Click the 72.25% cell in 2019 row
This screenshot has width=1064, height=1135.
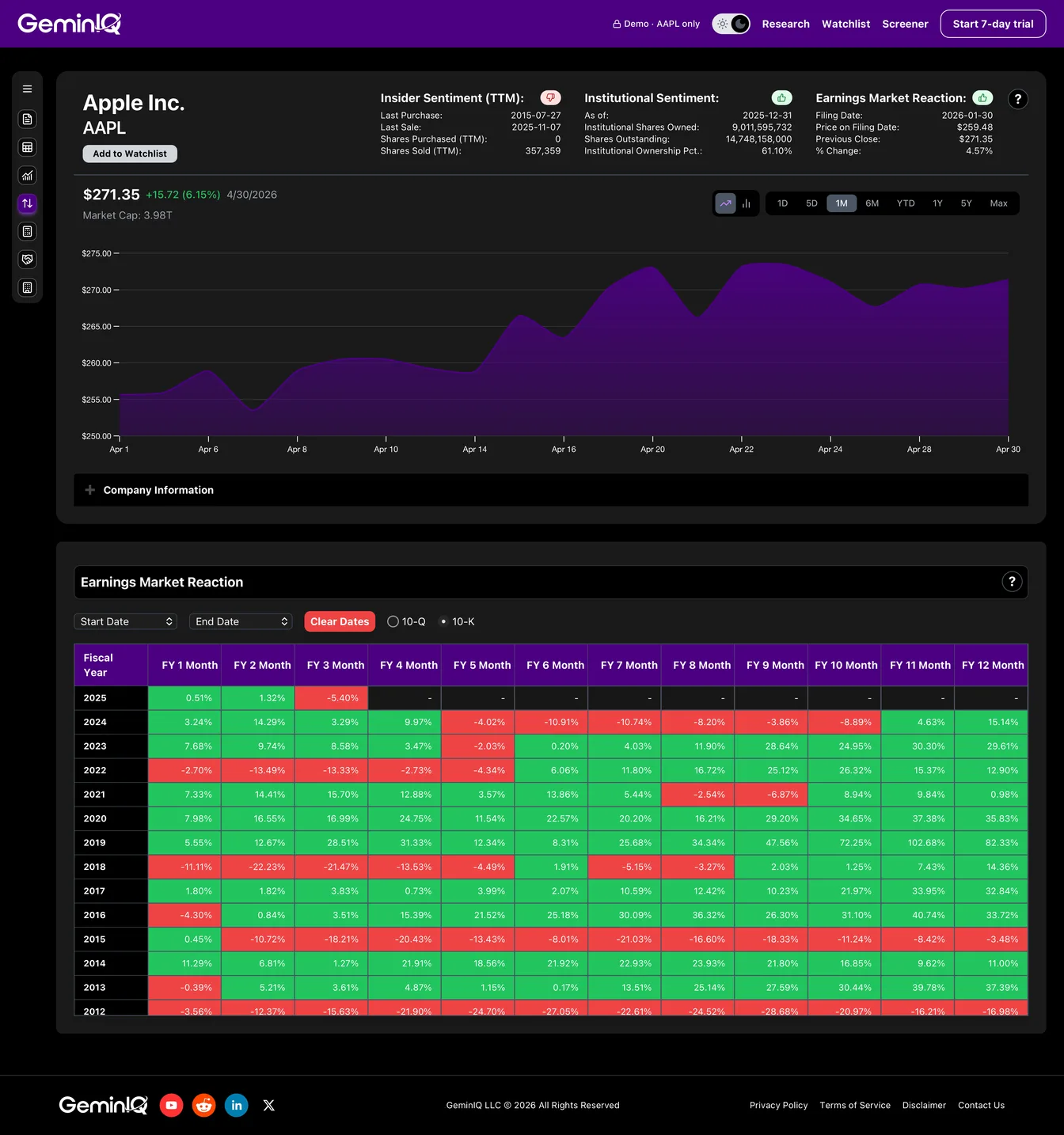(x=845, y=843)
